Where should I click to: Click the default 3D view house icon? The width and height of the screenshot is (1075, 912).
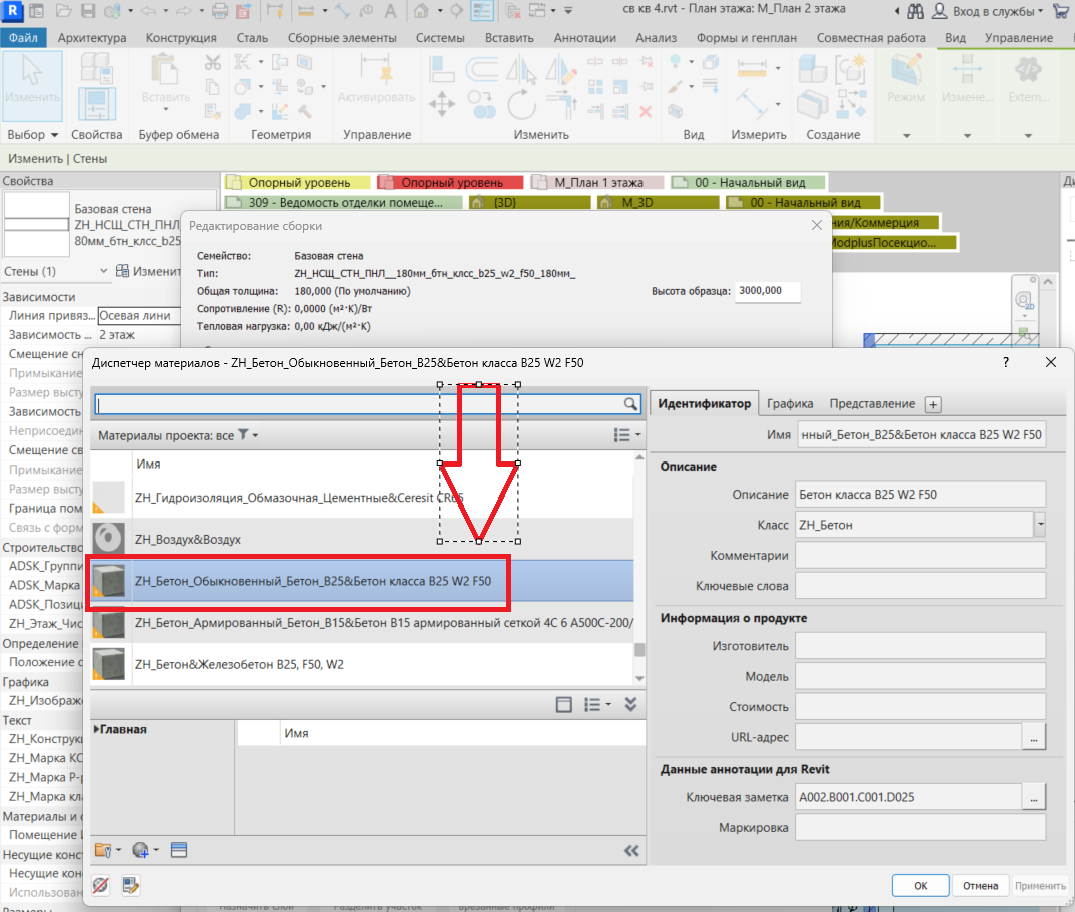(421, 11)
